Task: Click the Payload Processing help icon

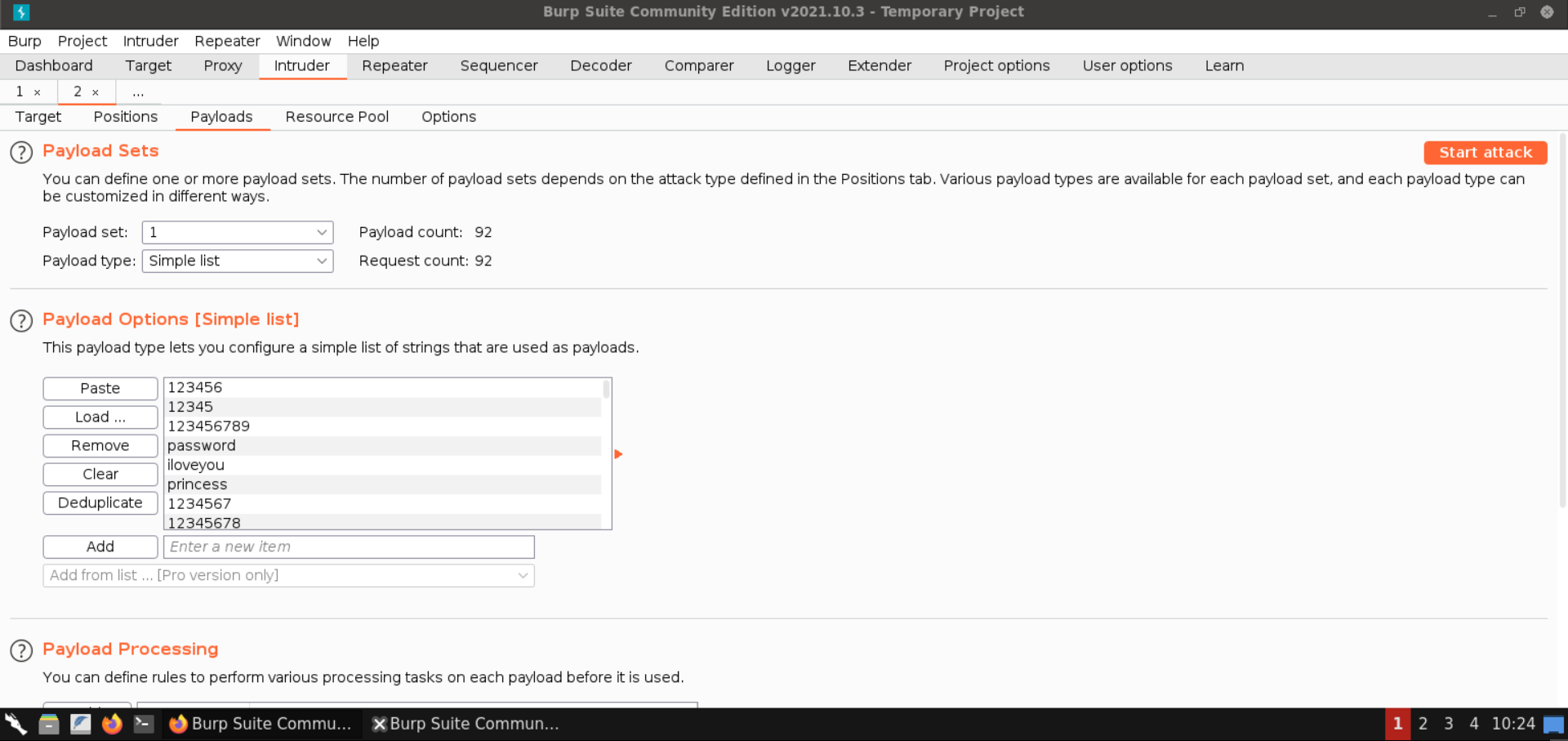Action: coord(21,651)
